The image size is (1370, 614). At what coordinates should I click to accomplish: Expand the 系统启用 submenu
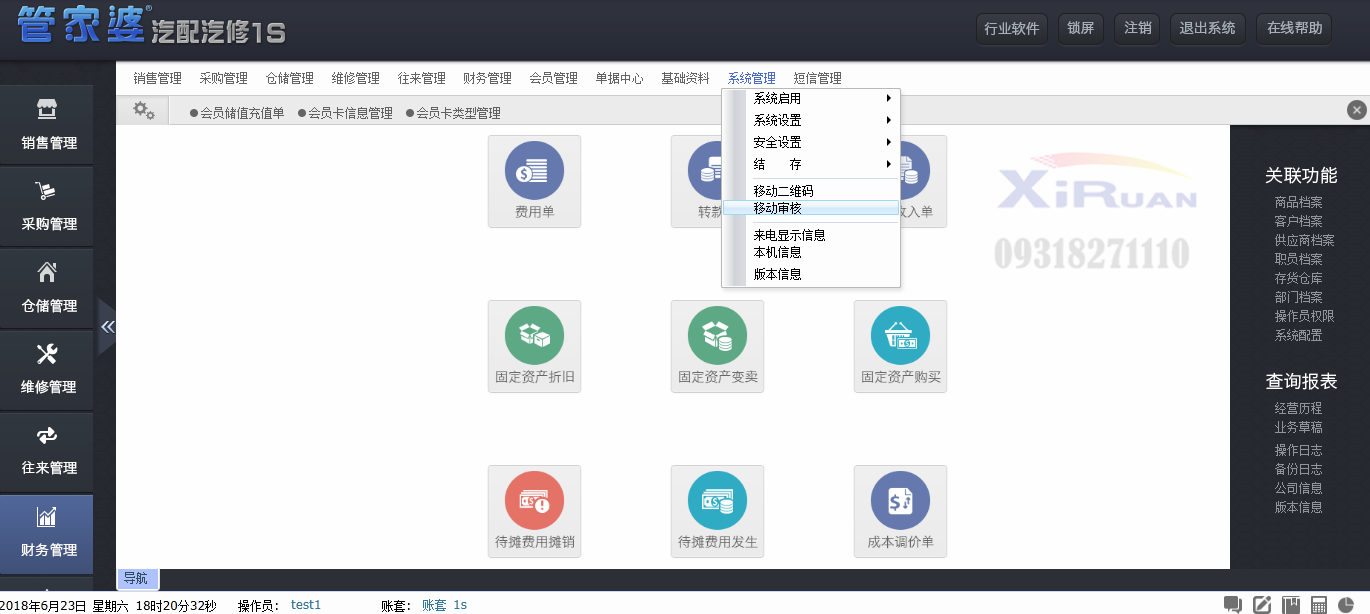(810, 98)
